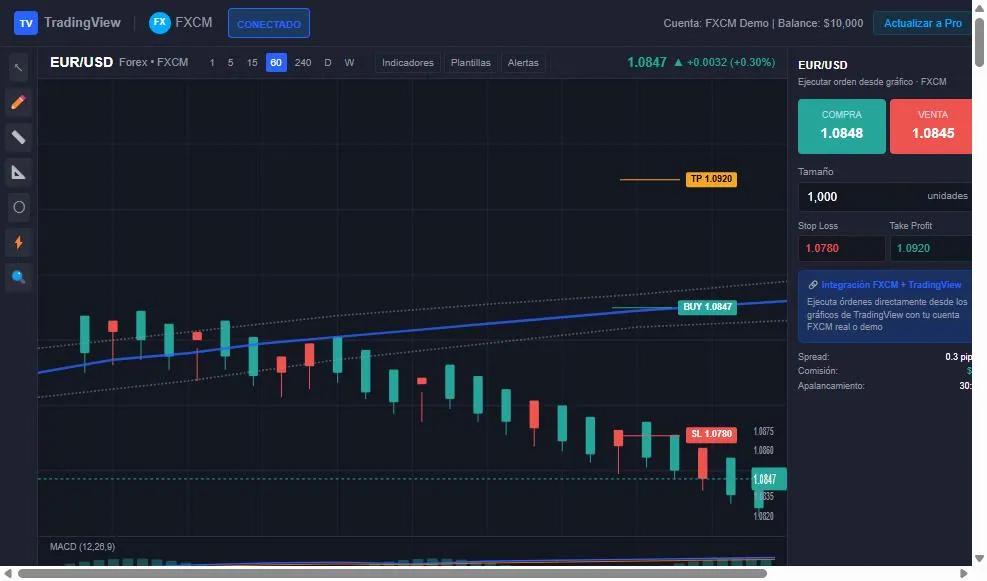Click the +0.0032 (+0.30%) change text
The image size is (987, 581).
tap(731, 62)
